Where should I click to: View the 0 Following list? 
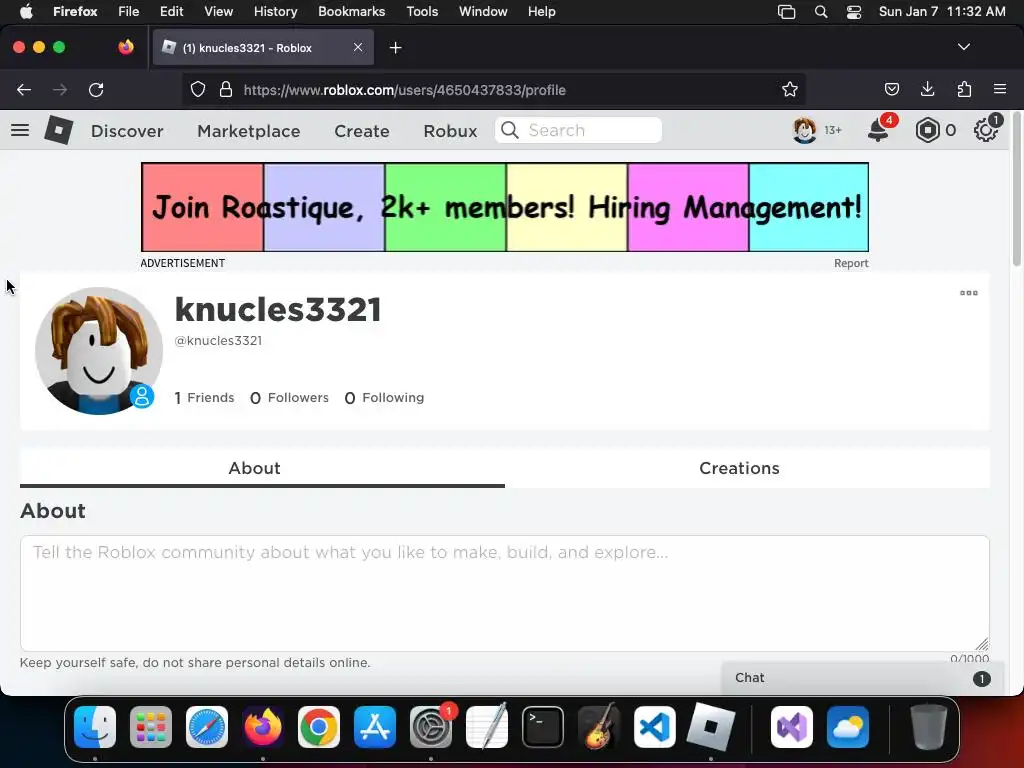(384, 398)
